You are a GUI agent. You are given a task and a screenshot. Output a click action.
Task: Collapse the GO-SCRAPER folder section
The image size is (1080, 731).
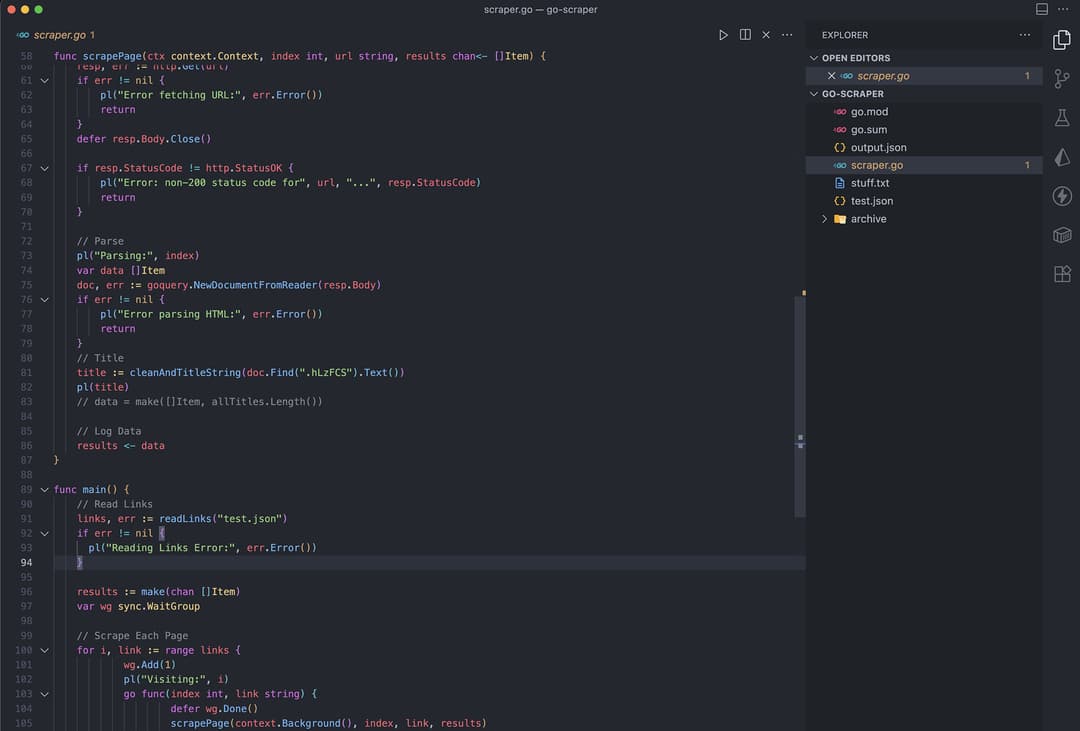click(x=813, y=93)
